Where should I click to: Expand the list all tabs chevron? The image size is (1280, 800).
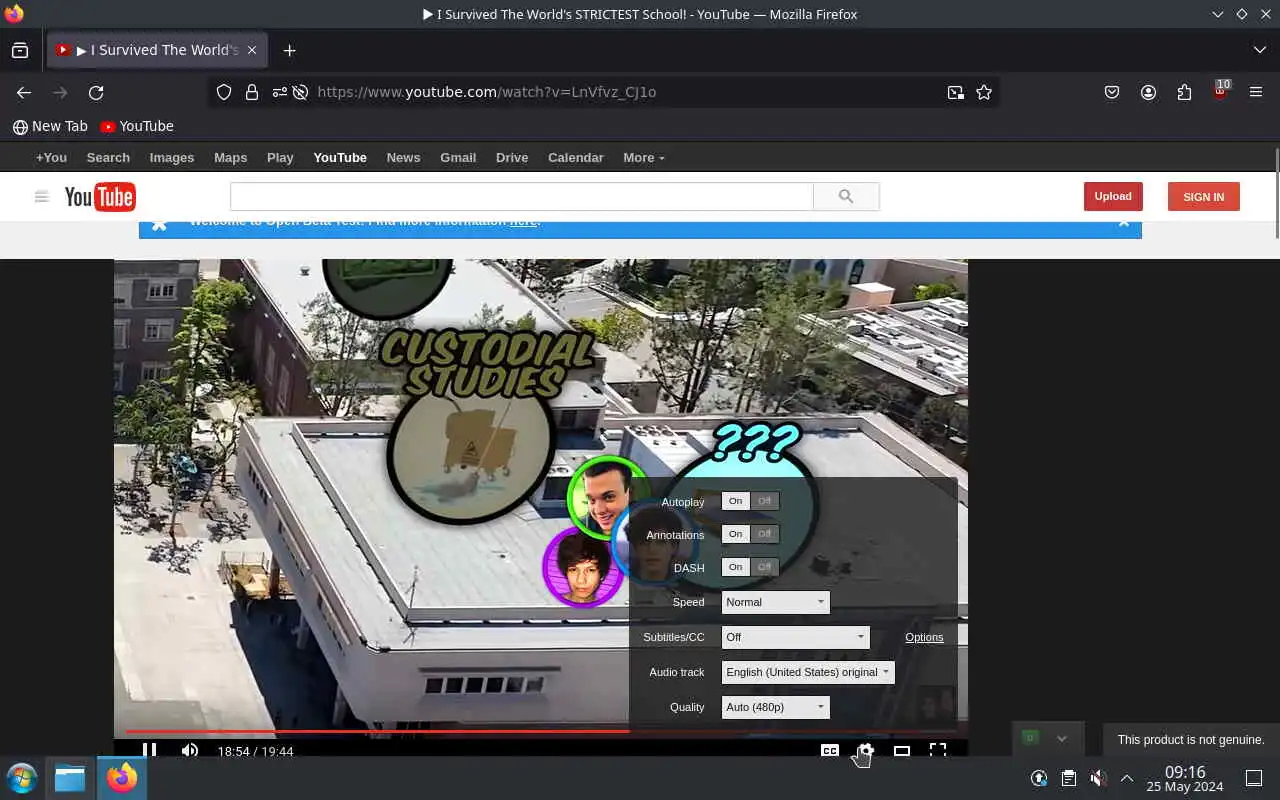1259,50
